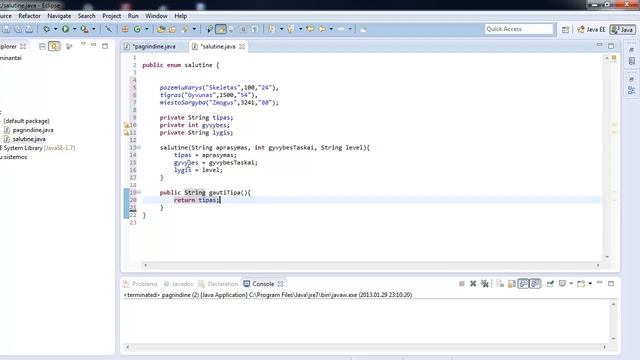Toggle Link with Editor in Package Explorer
This screenshot has width=640, height=360.
point(54,46)
